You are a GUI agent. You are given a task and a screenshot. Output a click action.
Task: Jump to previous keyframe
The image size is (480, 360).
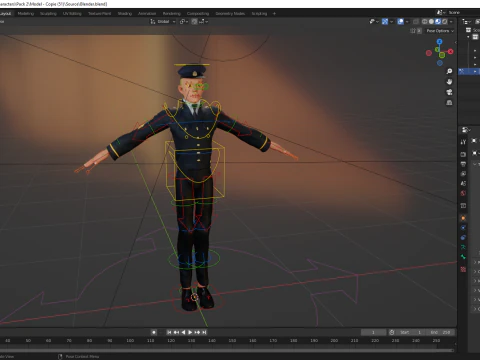[176, 332]
